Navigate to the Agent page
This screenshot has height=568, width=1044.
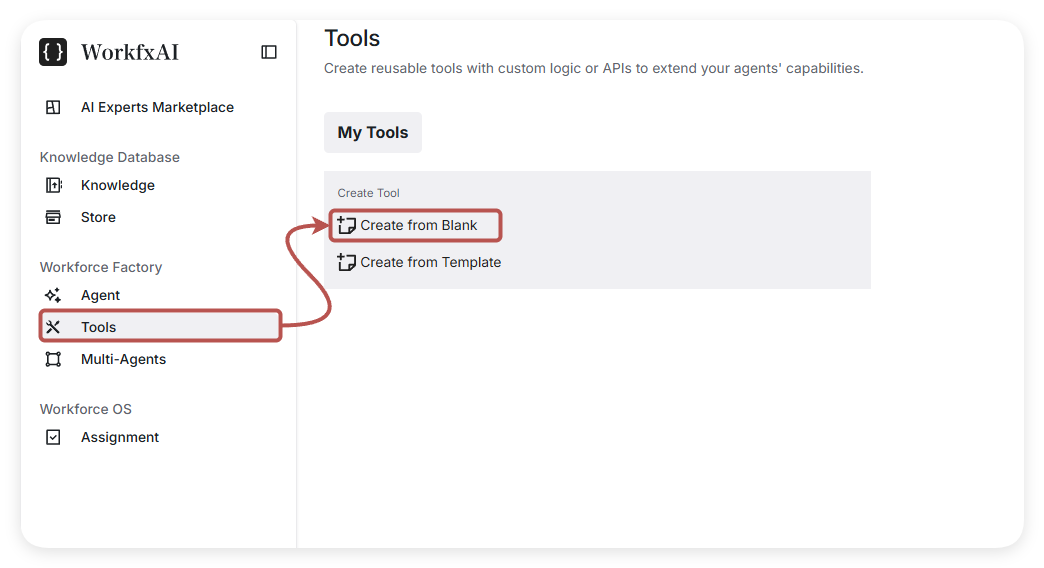100,295
